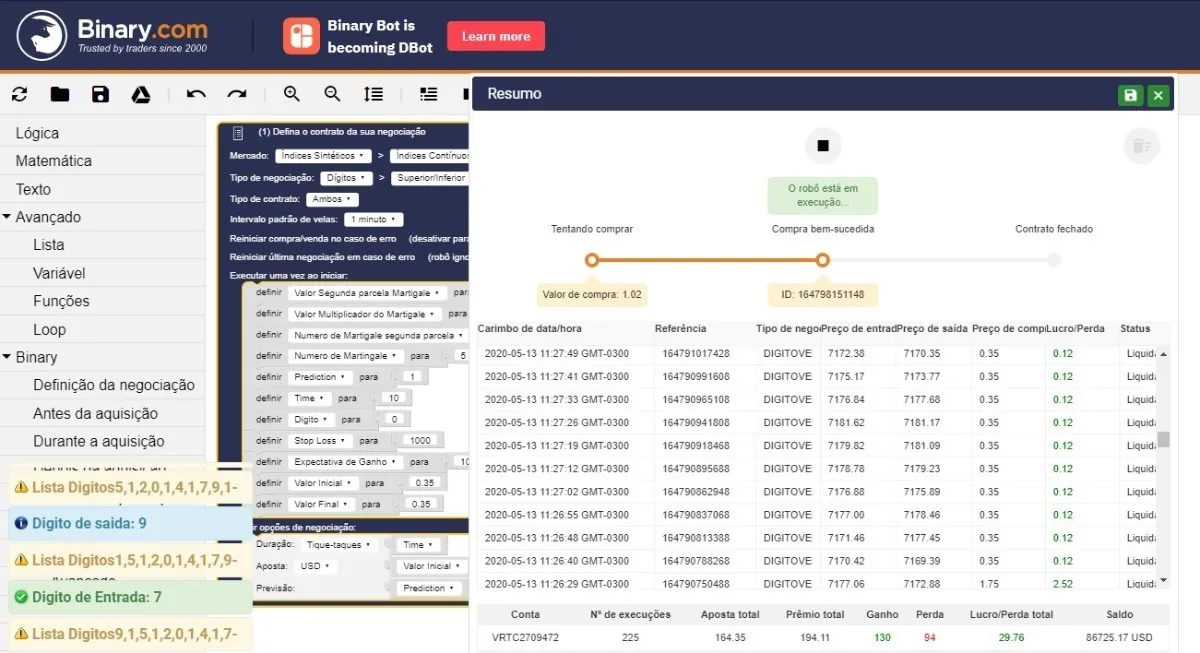This screenshot has width=1200, height=653.
Task: Collapse the Binary category
Action: 7,357
